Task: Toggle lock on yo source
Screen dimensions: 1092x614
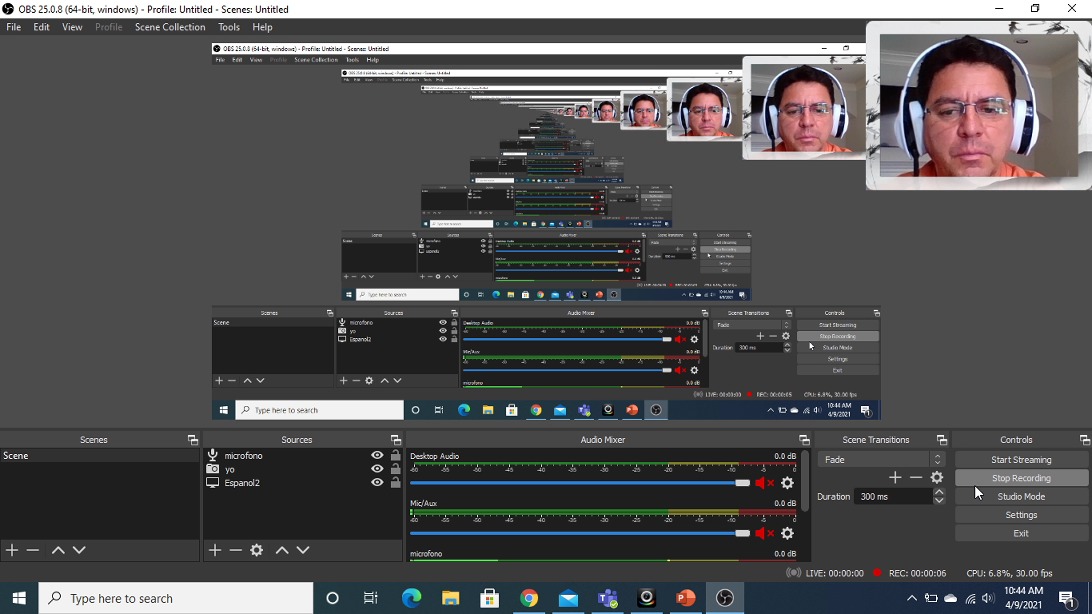Action: pos(396,469)
